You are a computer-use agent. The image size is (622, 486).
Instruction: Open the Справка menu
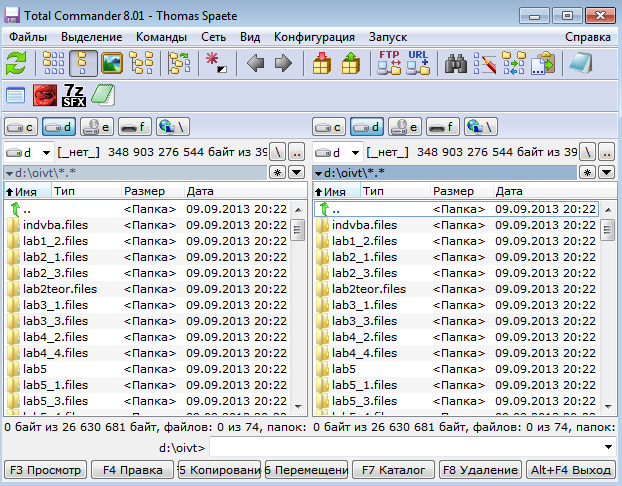[x=587, y=37]
